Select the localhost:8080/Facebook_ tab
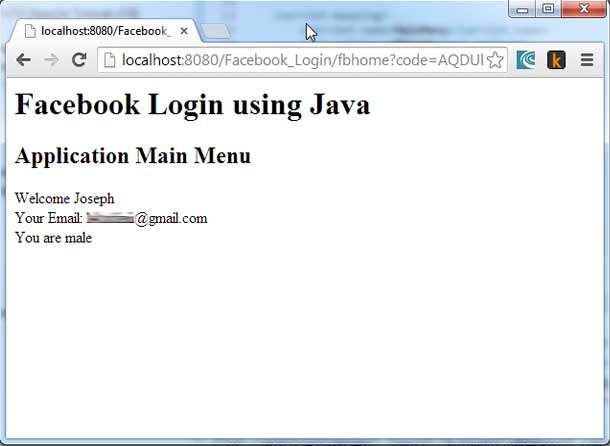This screenshot has width=610, height=446. (x=105, y=31)
